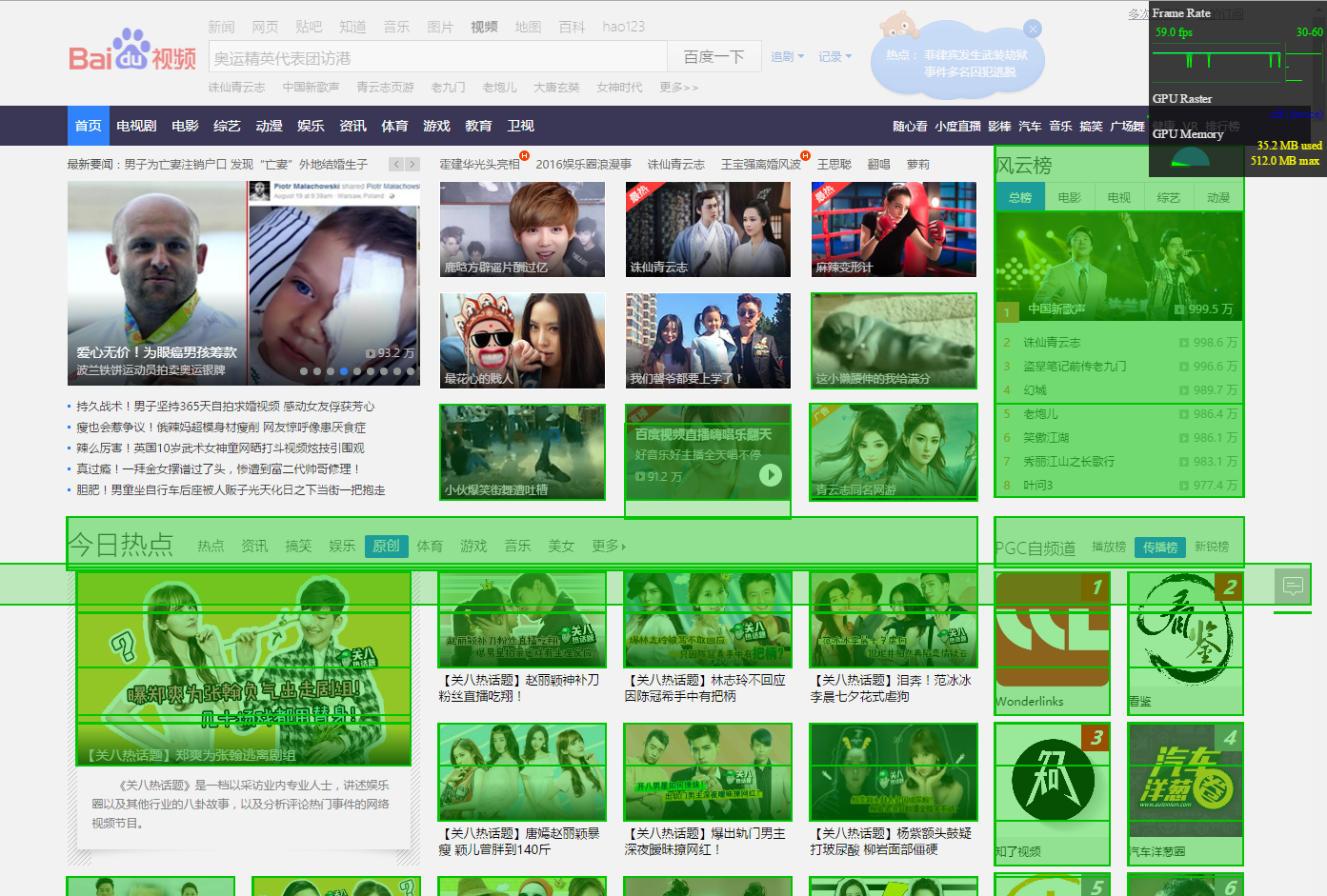Switch to the 动漫 tab in 风云榜
Viewport: 1327px width, 896px height.
click(1218, 198)
